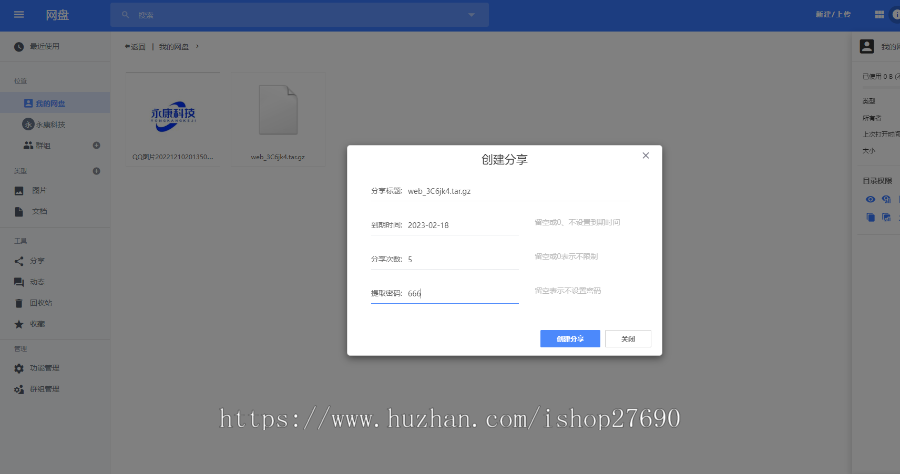The height and width of the screenshot is (474, 900).
Task: Click the user avatar icon in the right panel
Action: [x=867, y=46]
